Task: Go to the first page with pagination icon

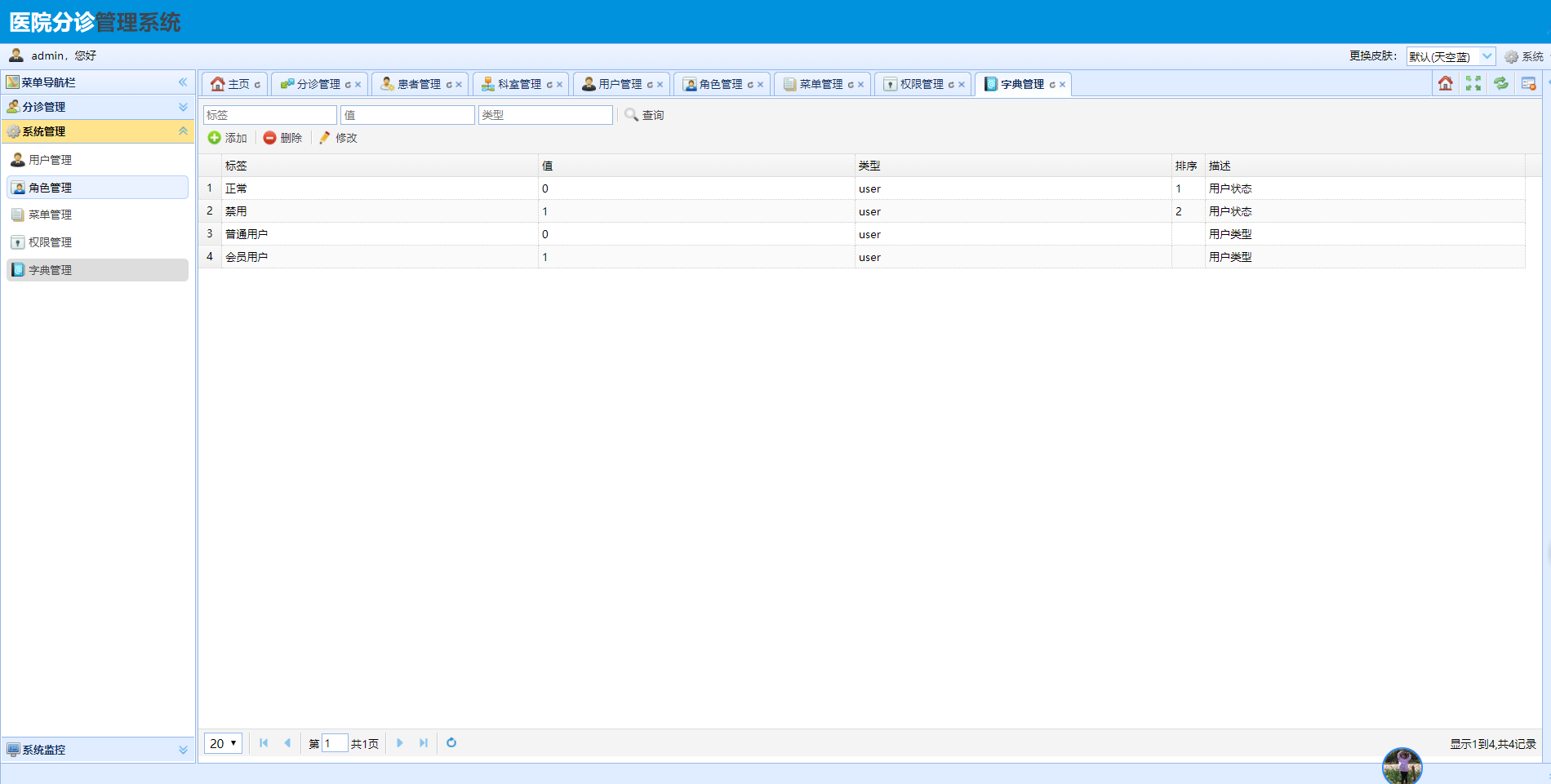Action: coord(264,742)
